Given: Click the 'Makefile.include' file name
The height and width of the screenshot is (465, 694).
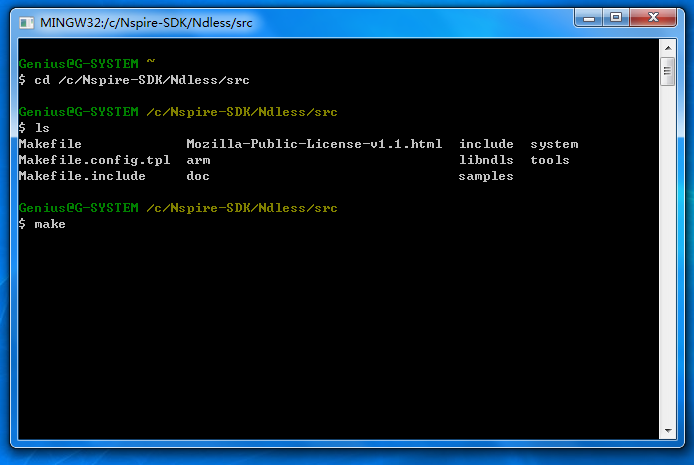Looking at the screenshot, I should (x=82, y=176).
